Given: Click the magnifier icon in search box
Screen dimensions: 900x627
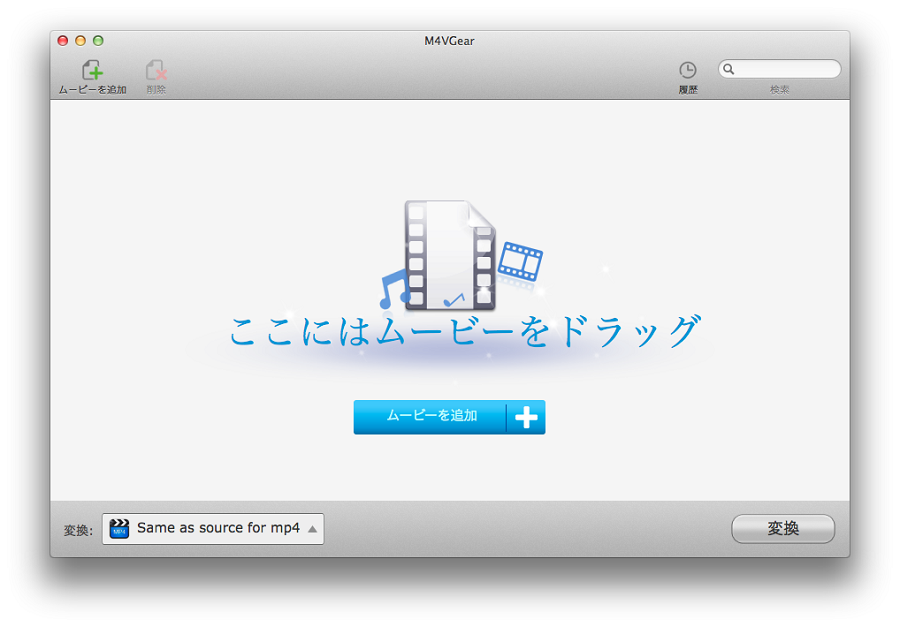Looking at the screenshot, I should tap(729, 69).
